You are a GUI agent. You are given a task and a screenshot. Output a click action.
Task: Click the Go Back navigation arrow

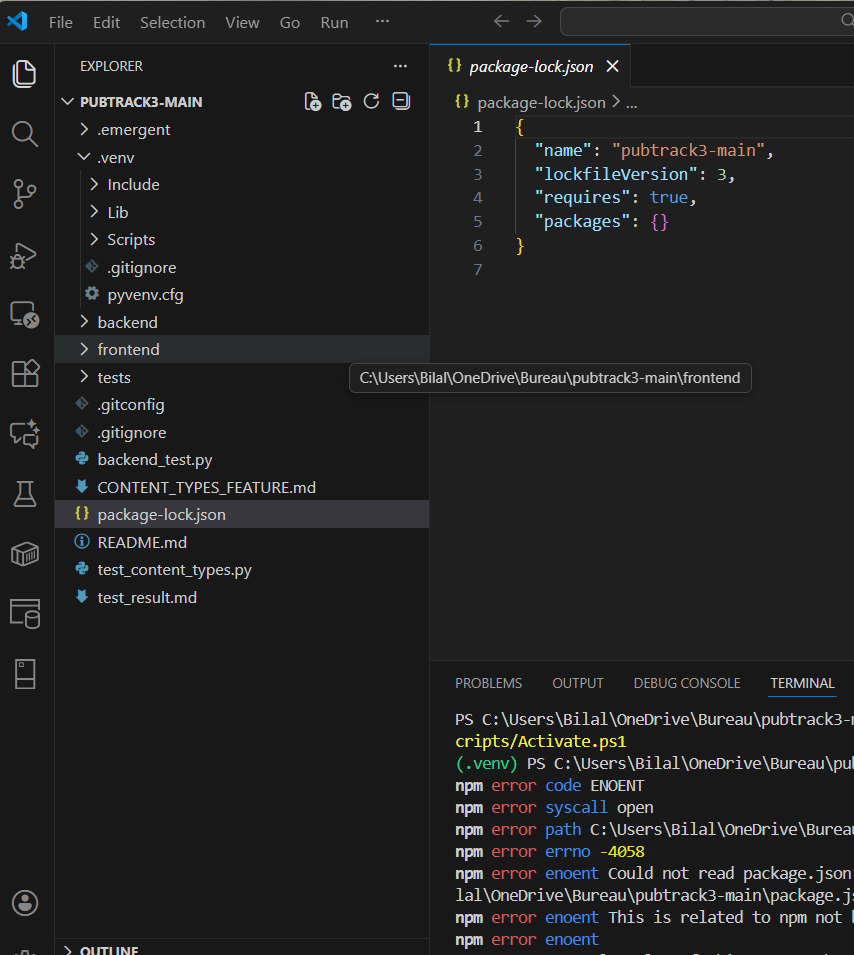pos(501,22)
